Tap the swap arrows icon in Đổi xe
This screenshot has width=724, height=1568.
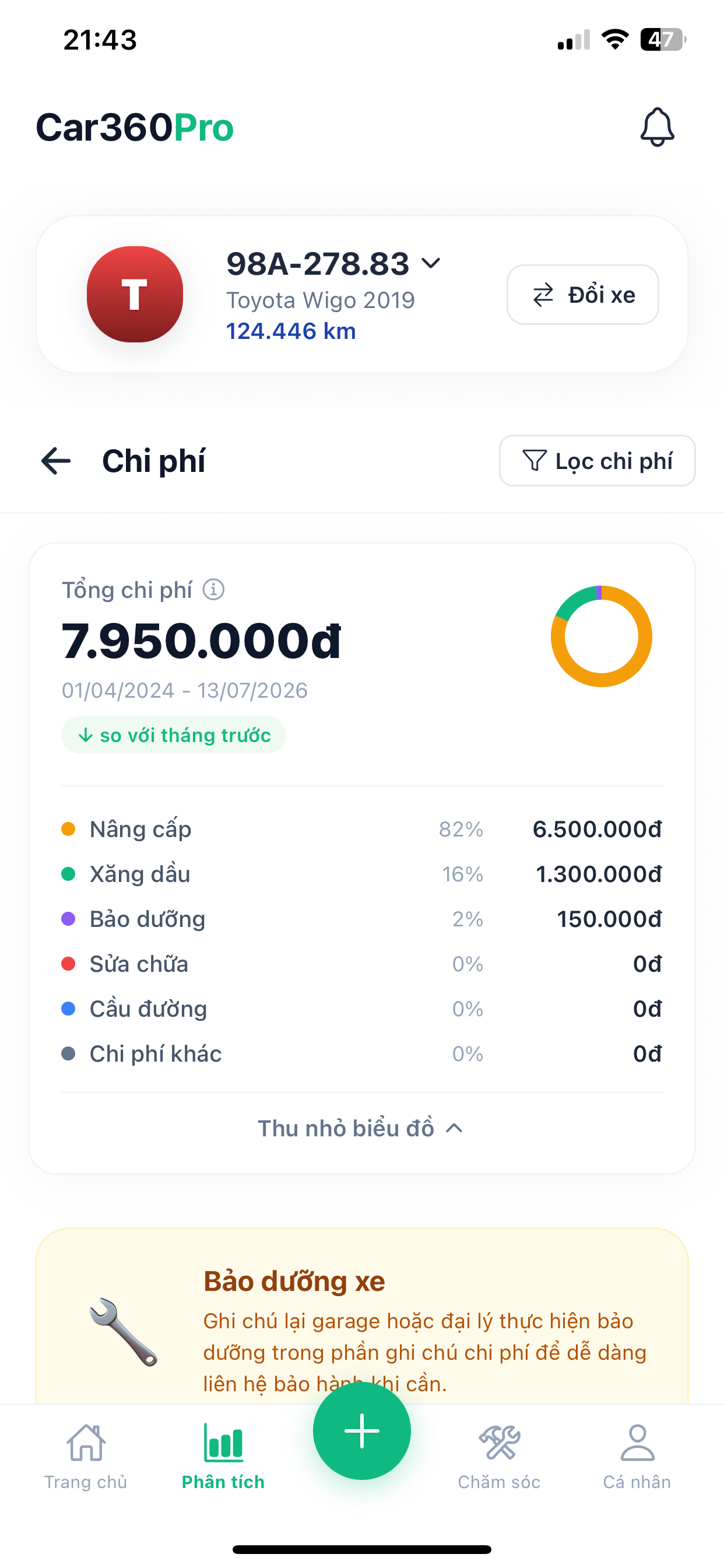[543, 295]
